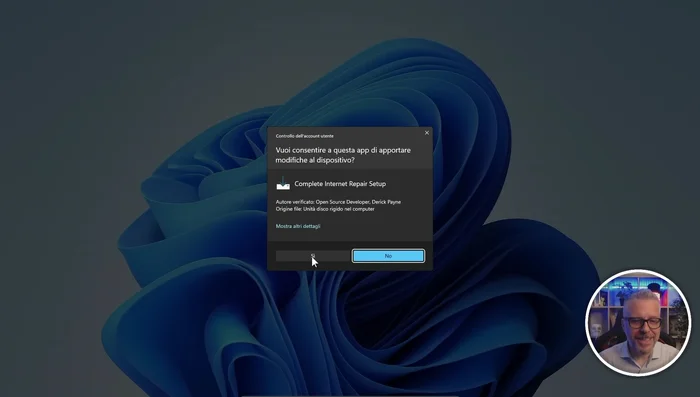Click the Autore verificato publisher line
The width and height of the screenshot is (700, 397).
click(x=338, y=202)
